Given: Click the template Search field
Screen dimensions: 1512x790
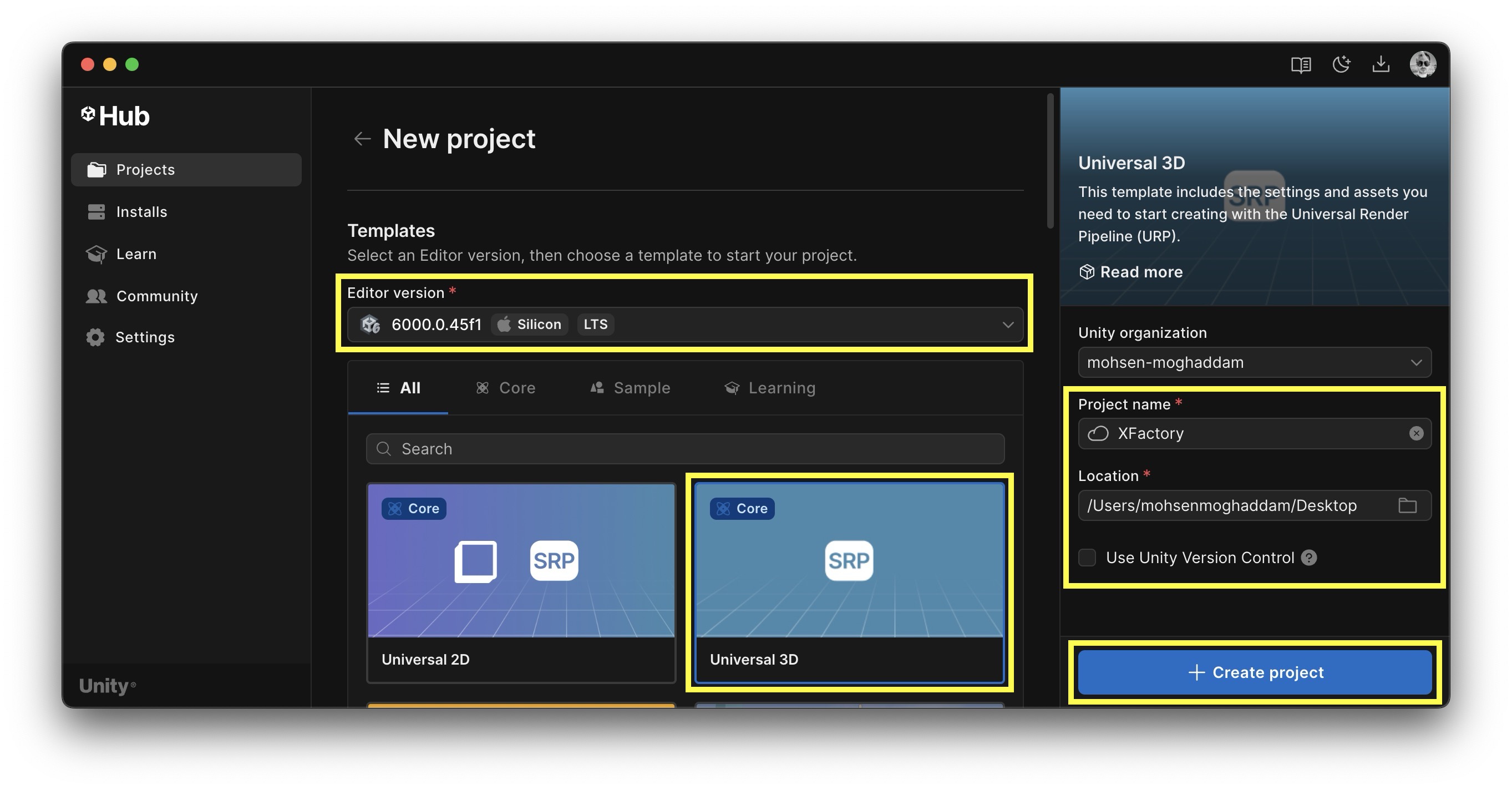Looking at the screenshot, I should point(685,449).
